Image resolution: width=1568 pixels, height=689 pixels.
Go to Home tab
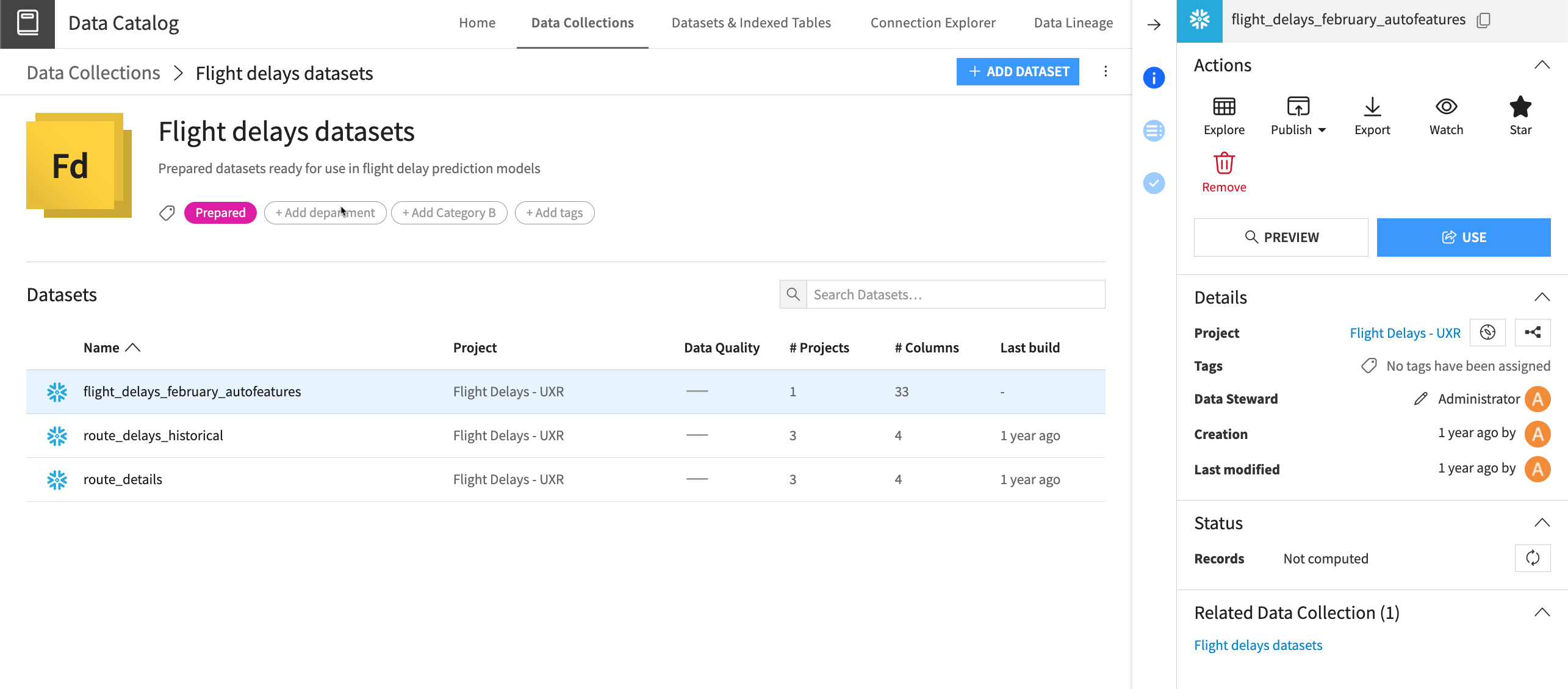[x=477, y=23]
